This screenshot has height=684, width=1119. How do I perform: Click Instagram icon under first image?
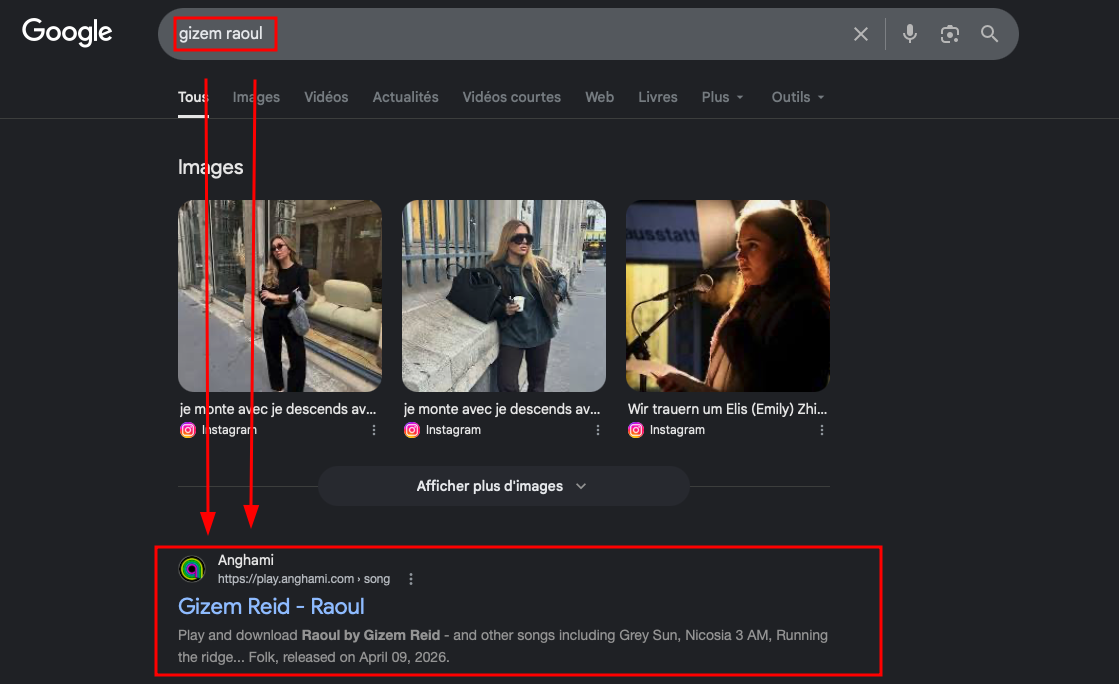click(x=188, y=430)
